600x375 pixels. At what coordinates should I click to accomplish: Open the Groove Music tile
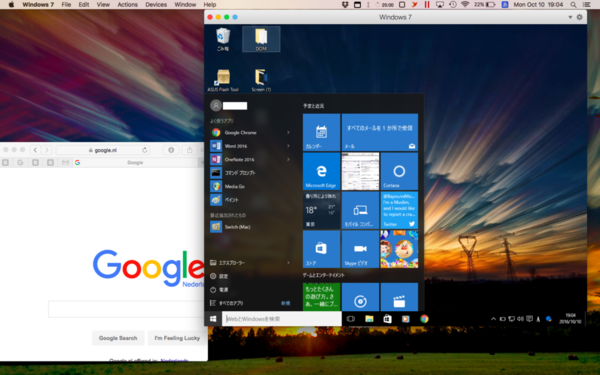tap(360, 297)
